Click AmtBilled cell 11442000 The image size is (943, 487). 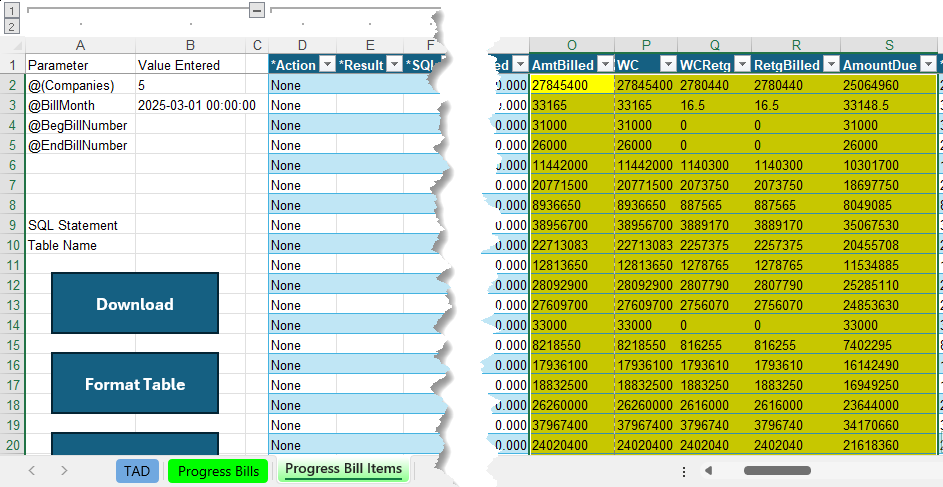[572, 165]
